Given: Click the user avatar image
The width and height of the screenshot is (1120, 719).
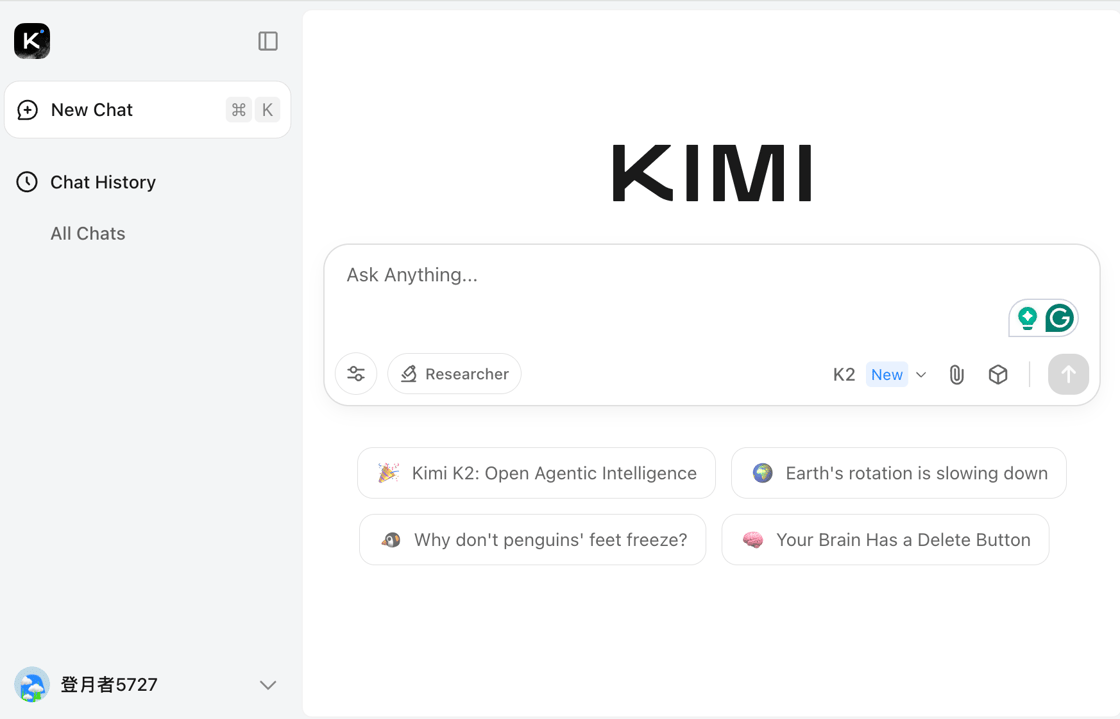Looking at the screenshot, I should click(32, 685).
